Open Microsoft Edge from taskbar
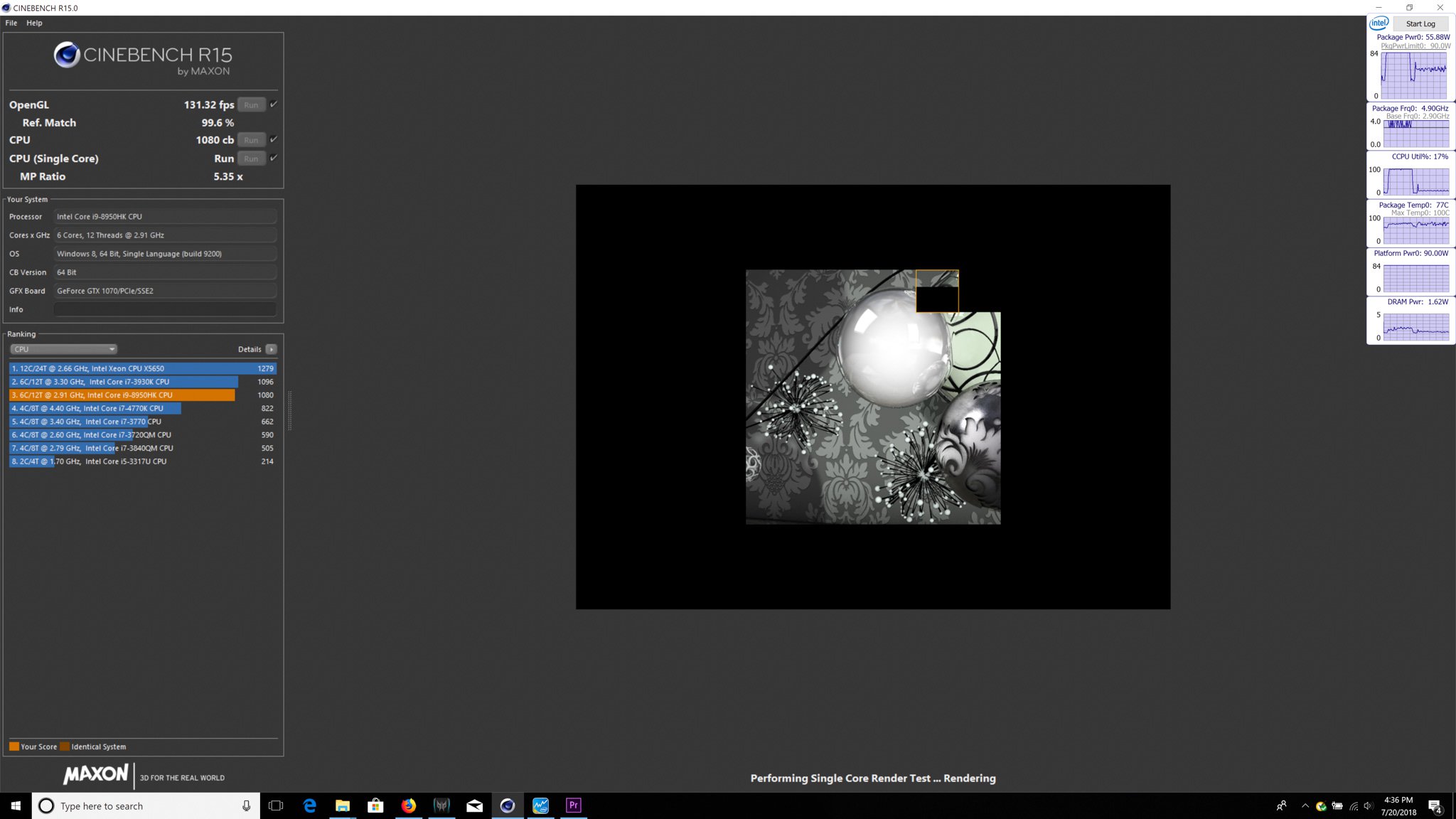The image size is (1456, 819). (309, 805)
